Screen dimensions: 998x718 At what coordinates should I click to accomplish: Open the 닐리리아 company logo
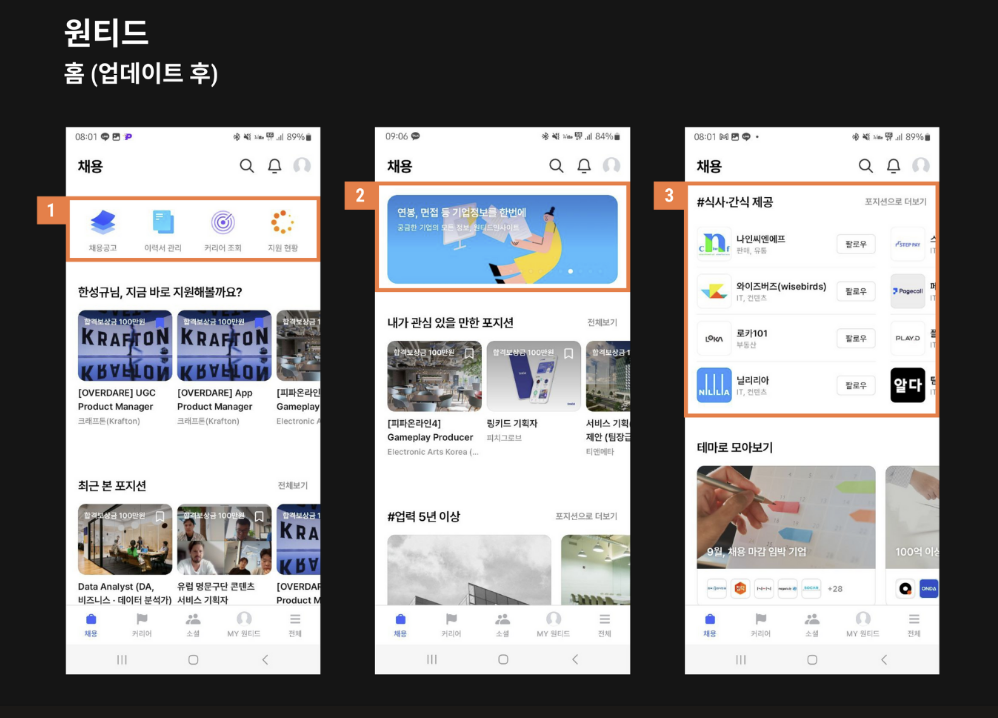pos(714,385)
